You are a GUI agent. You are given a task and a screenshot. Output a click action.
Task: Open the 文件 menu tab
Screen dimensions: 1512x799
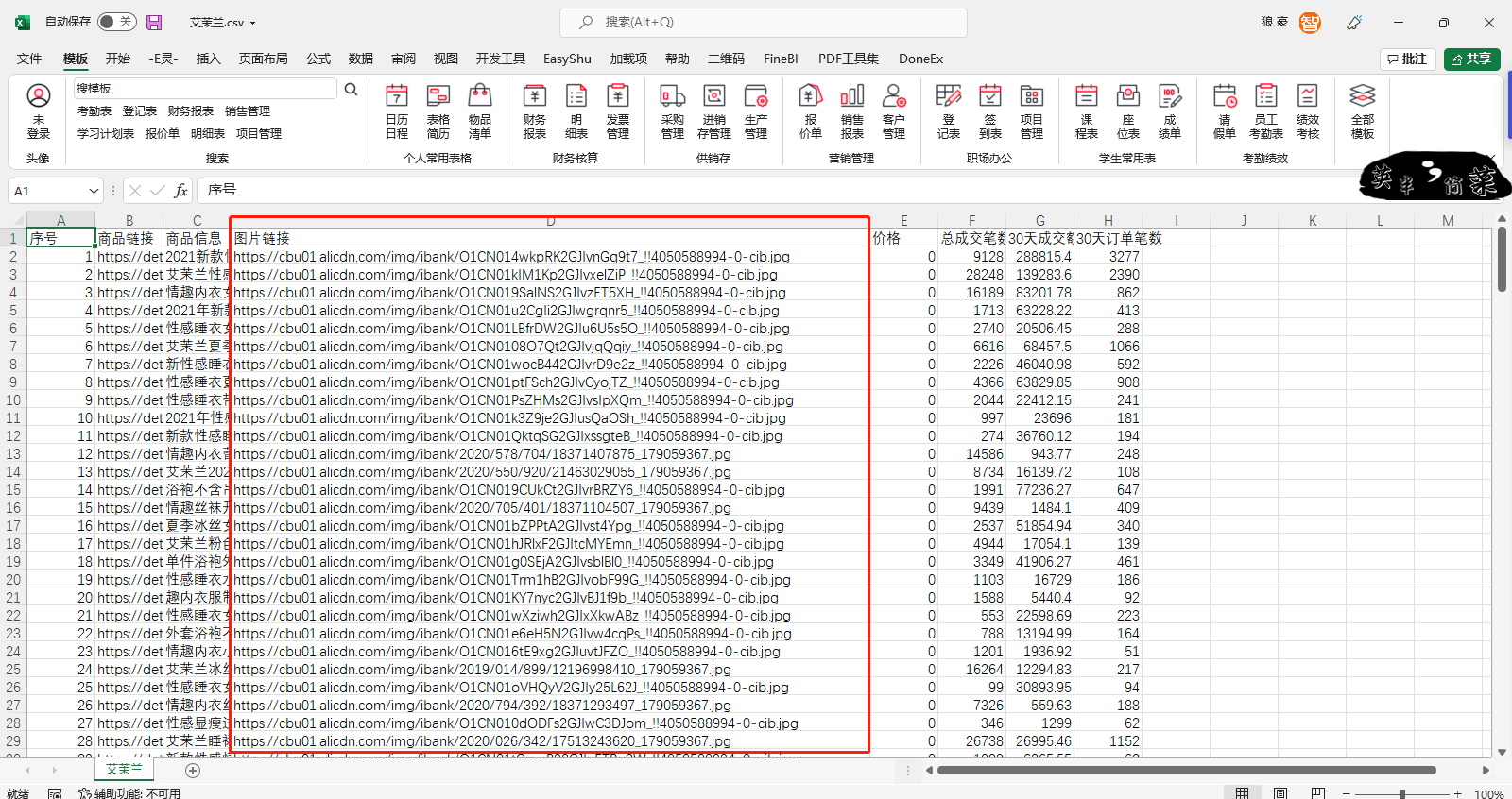[29, 59]
